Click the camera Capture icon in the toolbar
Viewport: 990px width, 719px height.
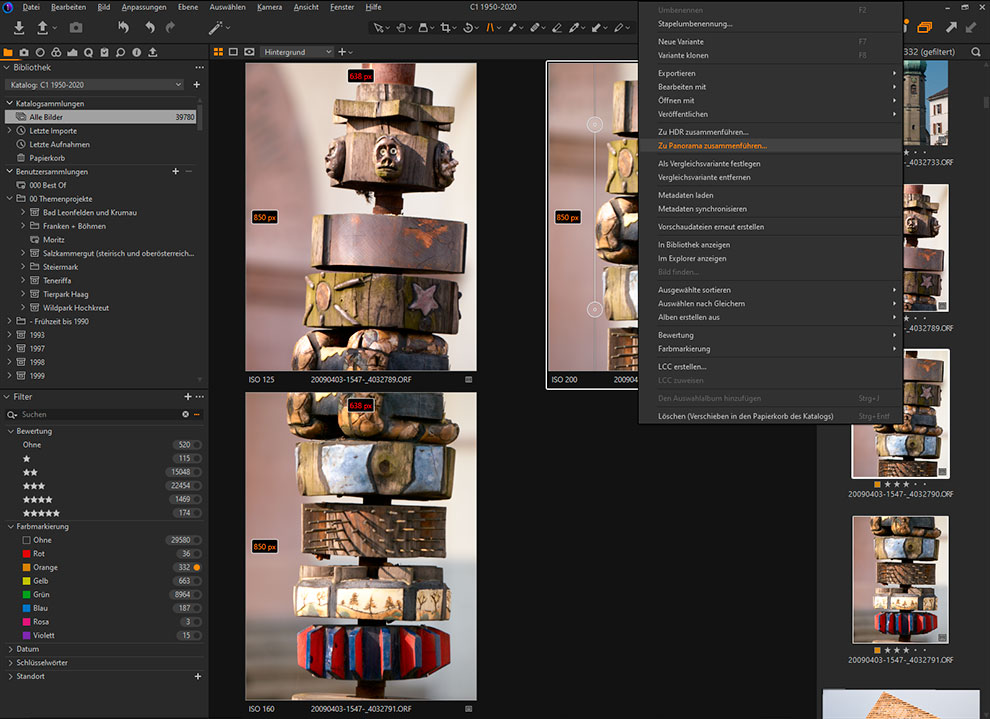[76, 27]
